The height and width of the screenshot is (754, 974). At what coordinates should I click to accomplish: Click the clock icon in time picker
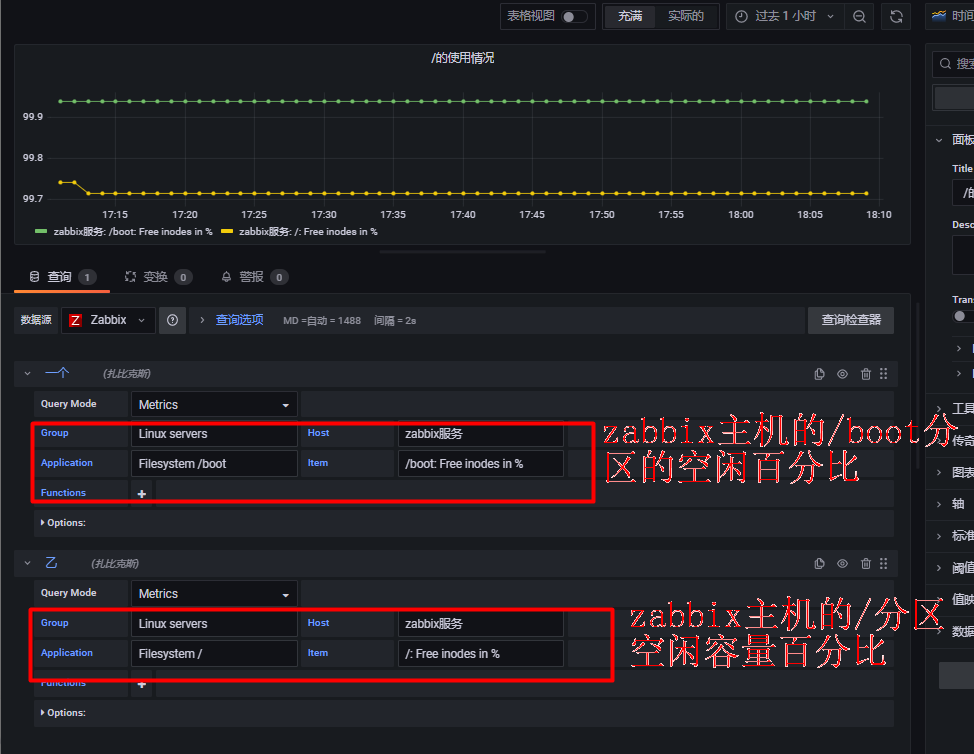click(741, 17)
